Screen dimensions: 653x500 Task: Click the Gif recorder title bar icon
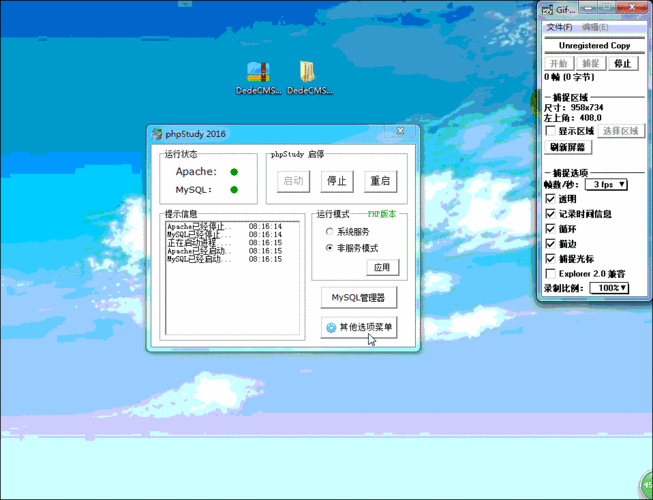549,9
